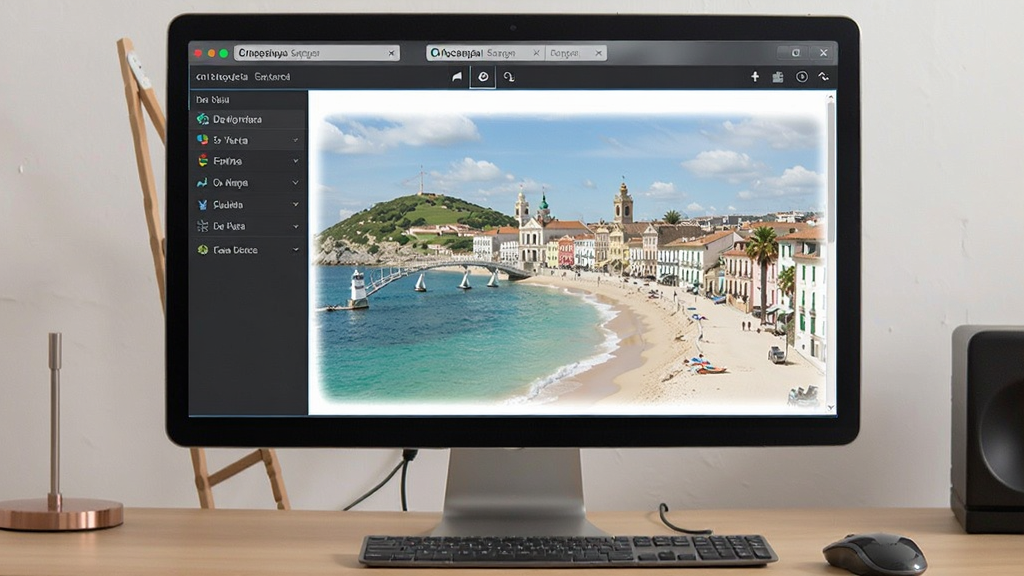Click the green zoom traffic-light button
The width and height of the screenshot is (1024, 576).
[x=223, y=53]
